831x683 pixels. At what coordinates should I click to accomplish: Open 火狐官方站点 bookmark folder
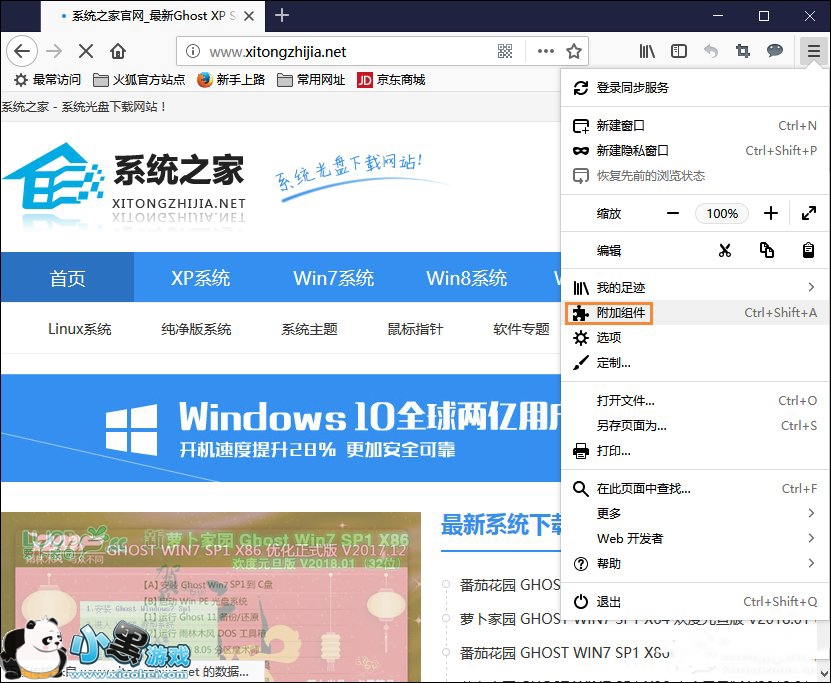pos(139,80)
